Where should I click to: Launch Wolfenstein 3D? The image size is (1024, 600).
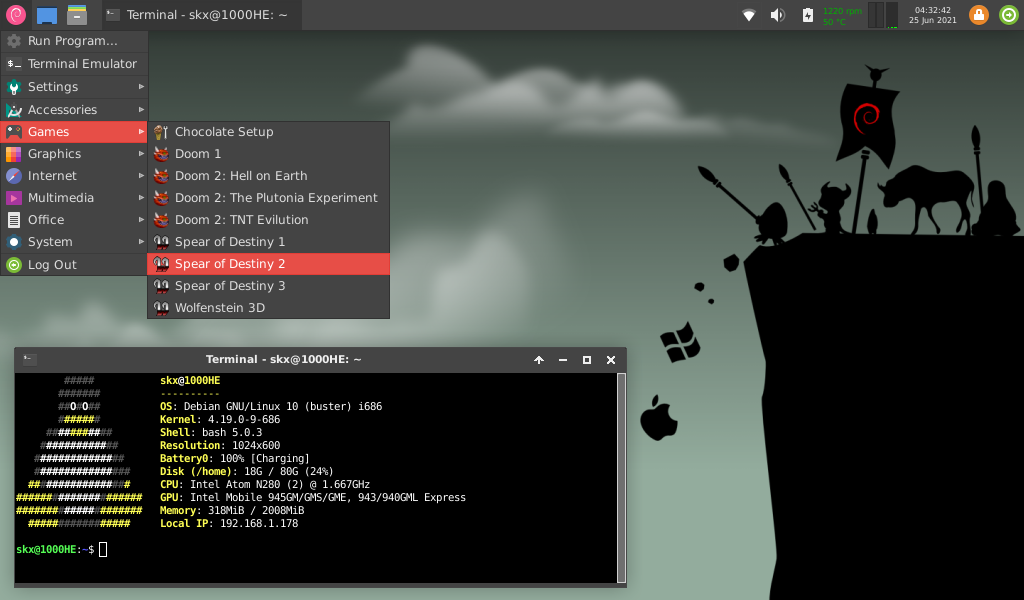[x=268, y=308]
